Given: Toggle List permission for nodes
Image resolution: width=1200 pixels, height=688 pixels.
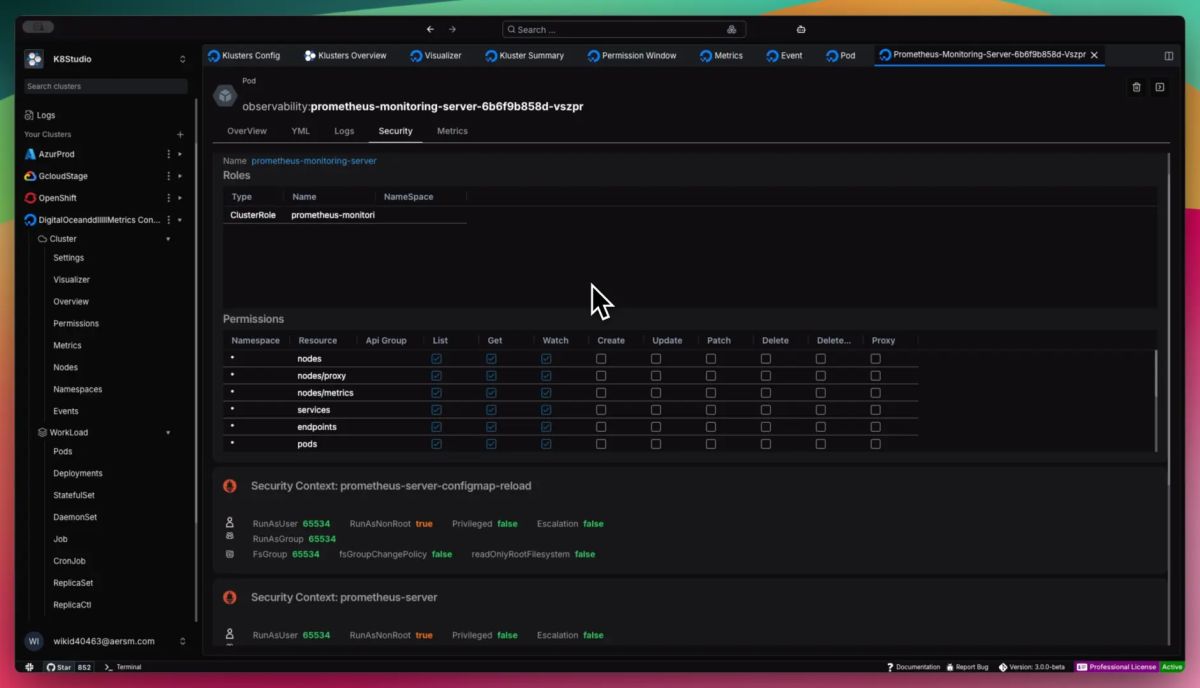Looking at the screenshot, I should pos(436,358).
